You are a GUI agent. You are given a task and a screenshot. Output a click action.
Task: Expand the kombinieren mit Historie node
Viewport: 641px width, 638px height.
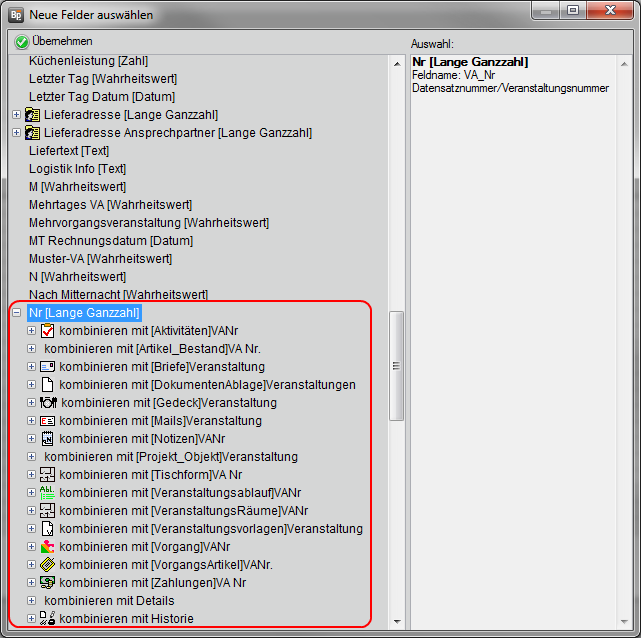pos(32,619)
